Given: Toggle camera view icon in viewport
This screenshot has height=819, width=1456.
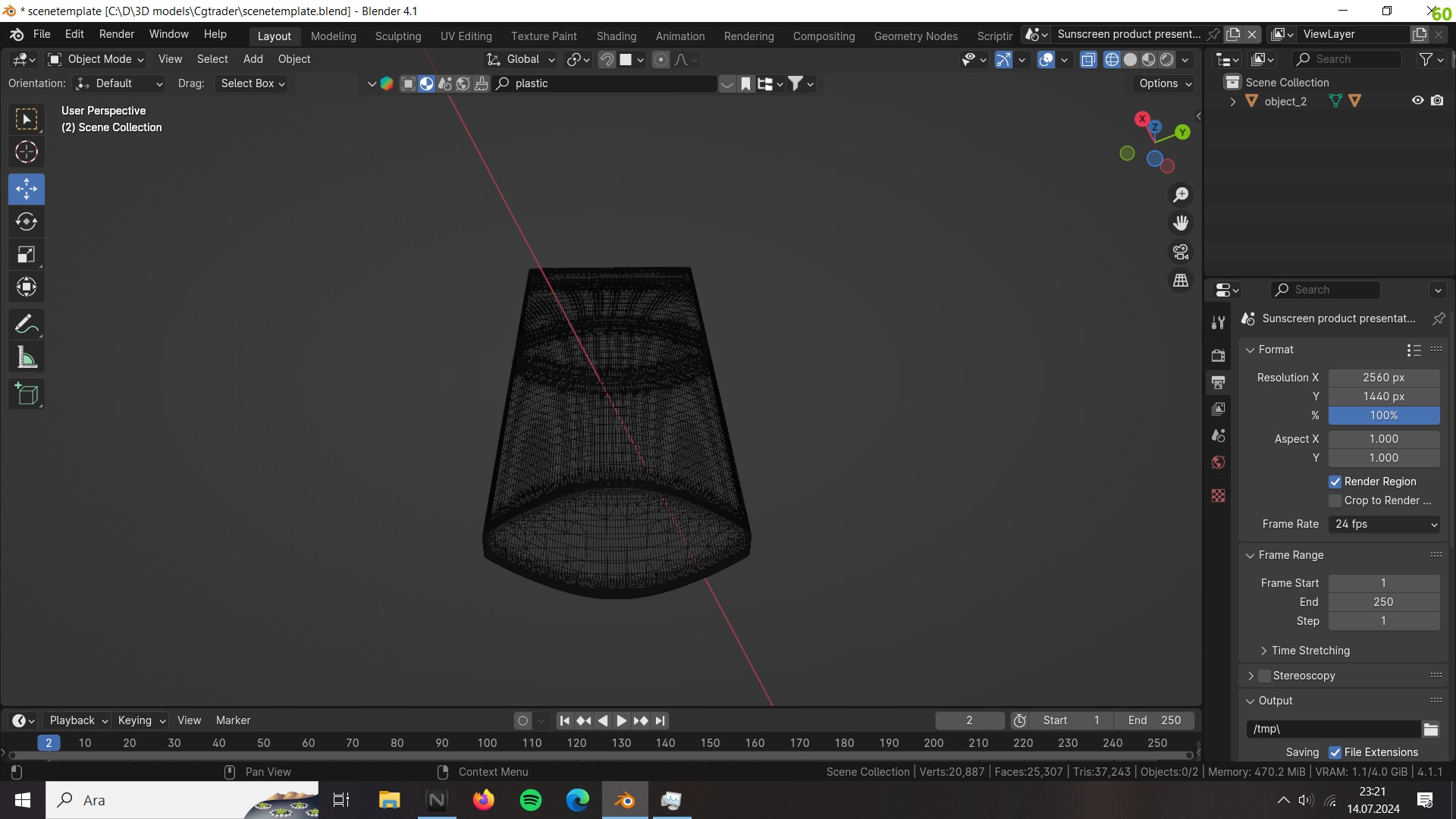Looking at the screenshot, I should [x=1181, y=252].
